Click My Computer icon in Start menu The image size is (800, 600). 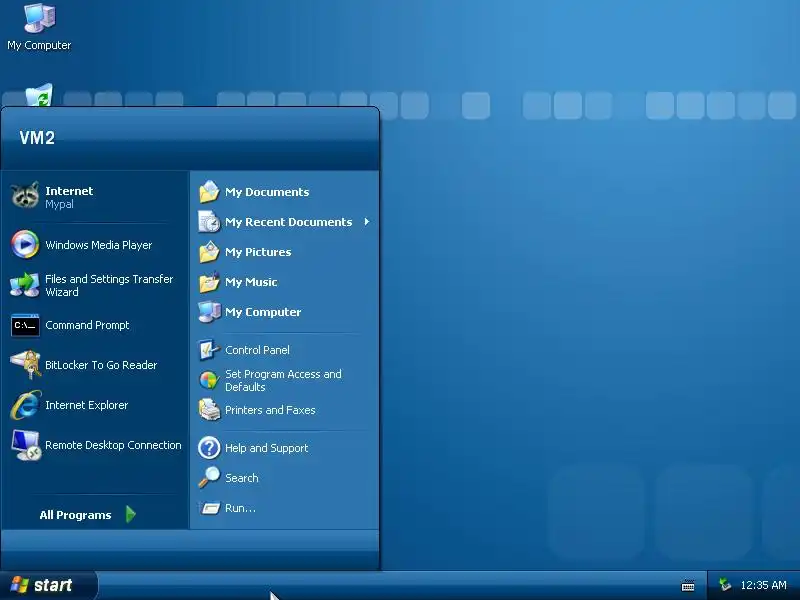tap(209, 312)
